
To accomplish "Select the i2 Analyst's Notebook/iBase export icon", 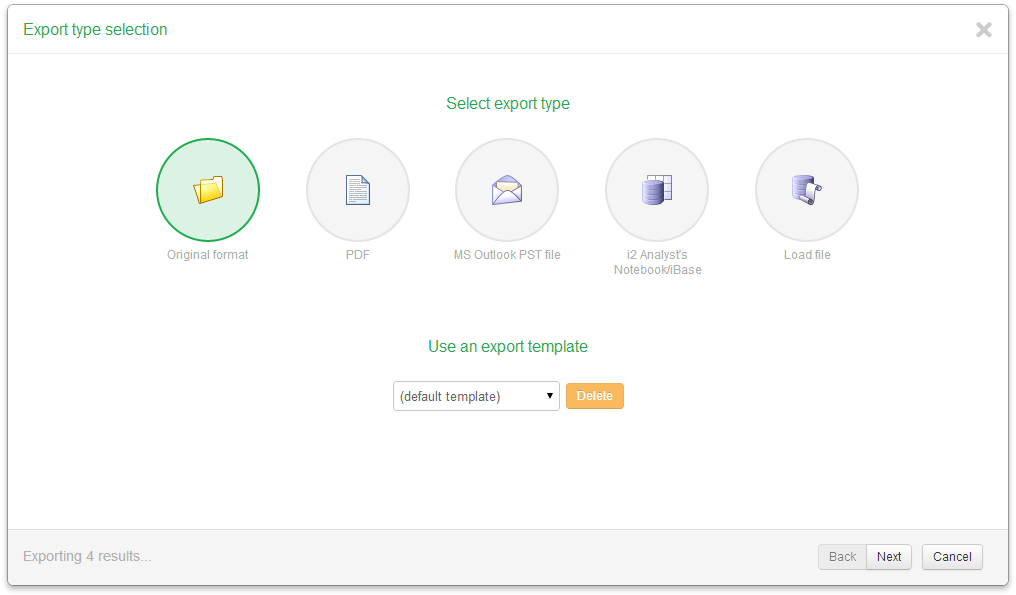I will (657, 189).
